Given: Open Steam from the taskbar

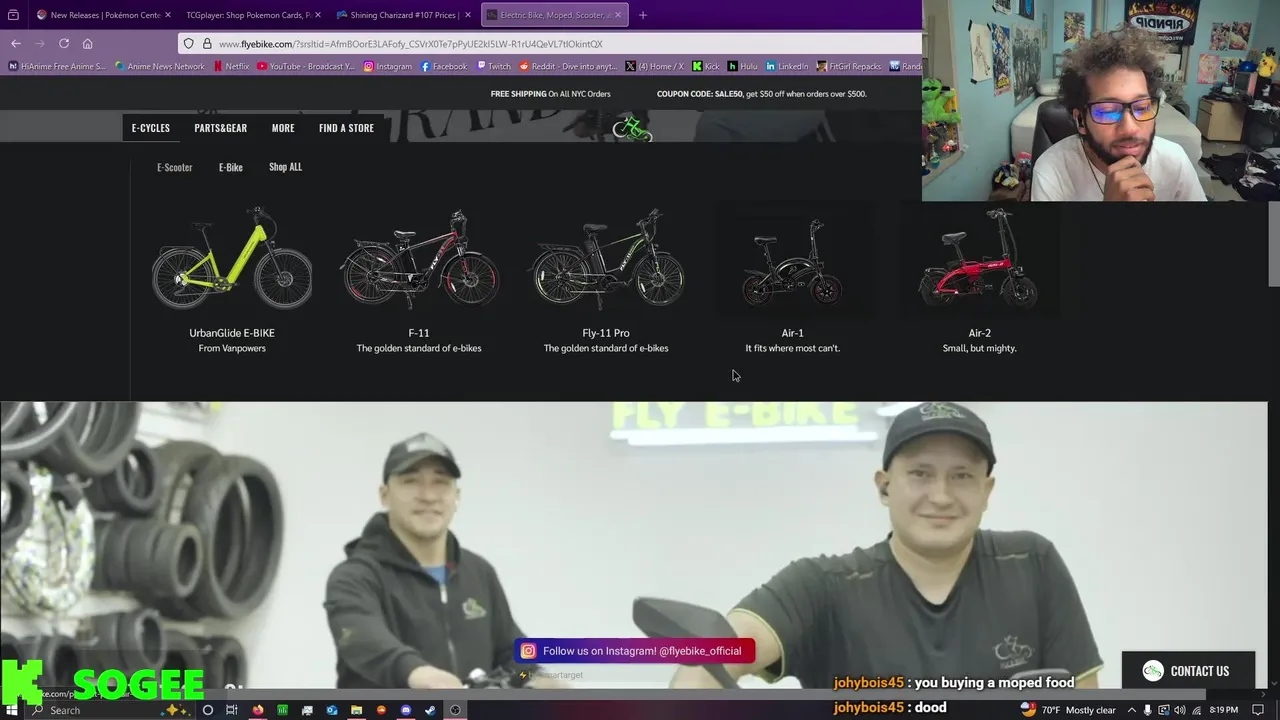Looking at the screenshot, I should click(x=430, y=710).
